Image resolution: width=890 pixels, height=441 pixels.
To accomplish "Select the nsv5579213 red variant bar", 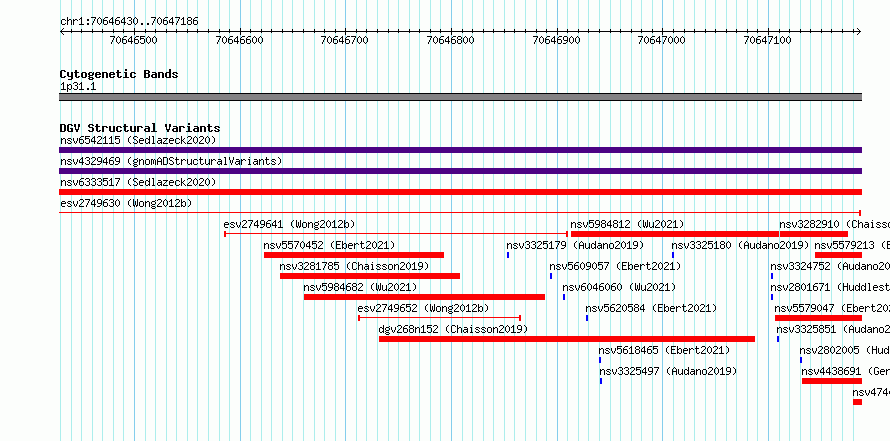I will click(838, 255).
